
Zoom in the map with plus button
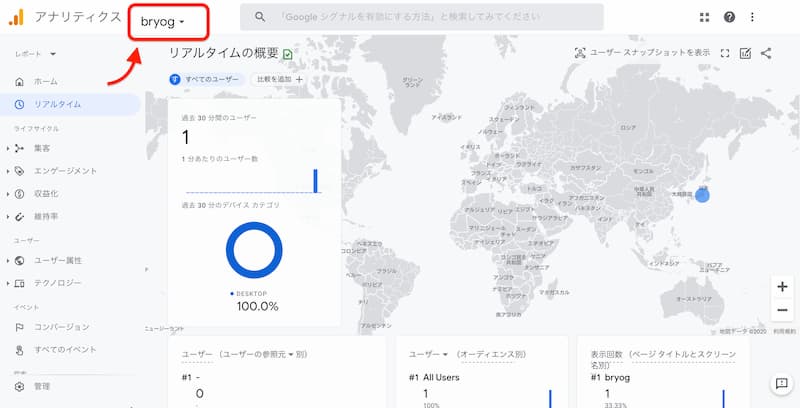[x=782, y=287]
